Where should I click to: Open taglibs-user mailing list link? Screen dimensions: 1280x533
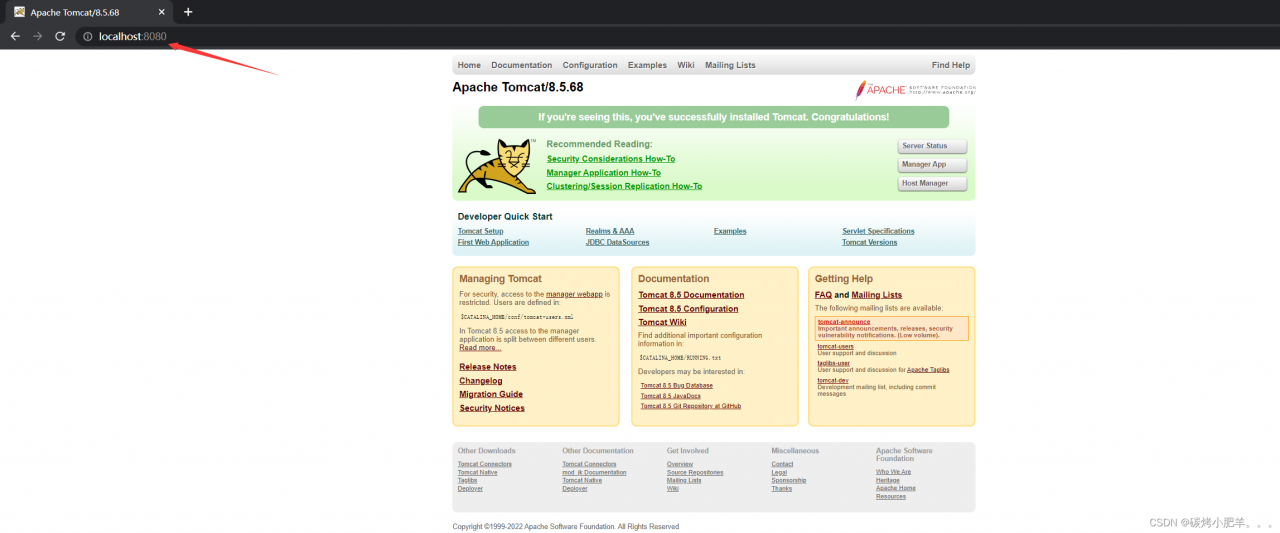click(834, 363)
